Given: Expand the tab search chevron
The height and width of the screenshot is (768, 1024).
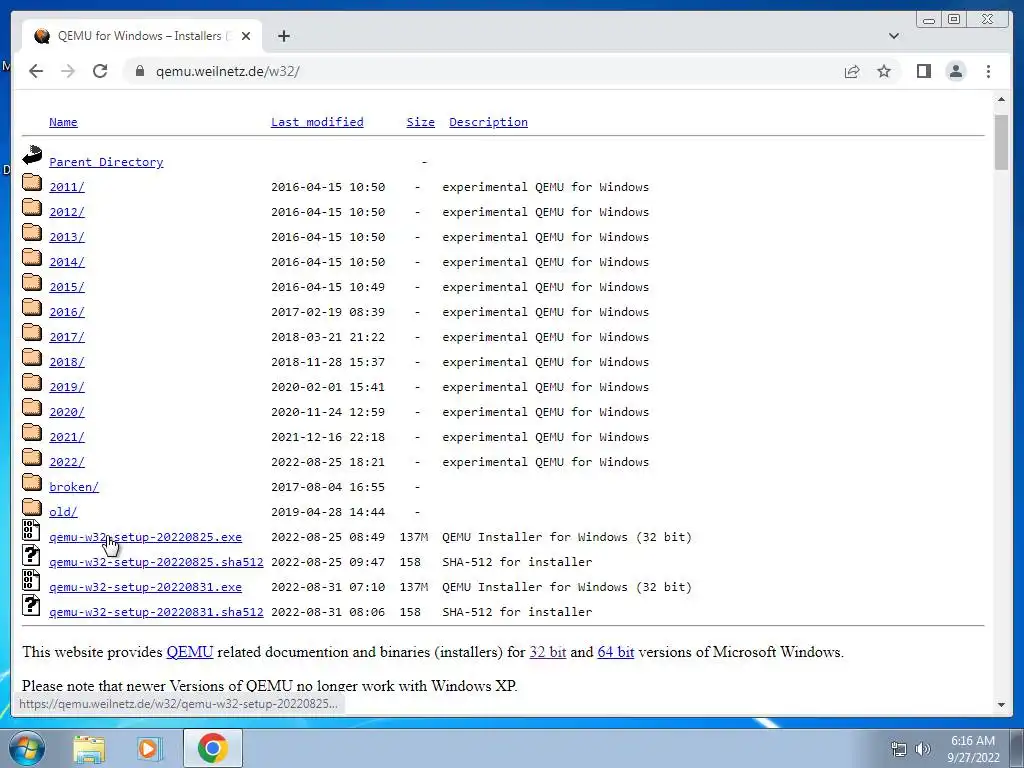Looking at the screenshot, I should [893, 36].
